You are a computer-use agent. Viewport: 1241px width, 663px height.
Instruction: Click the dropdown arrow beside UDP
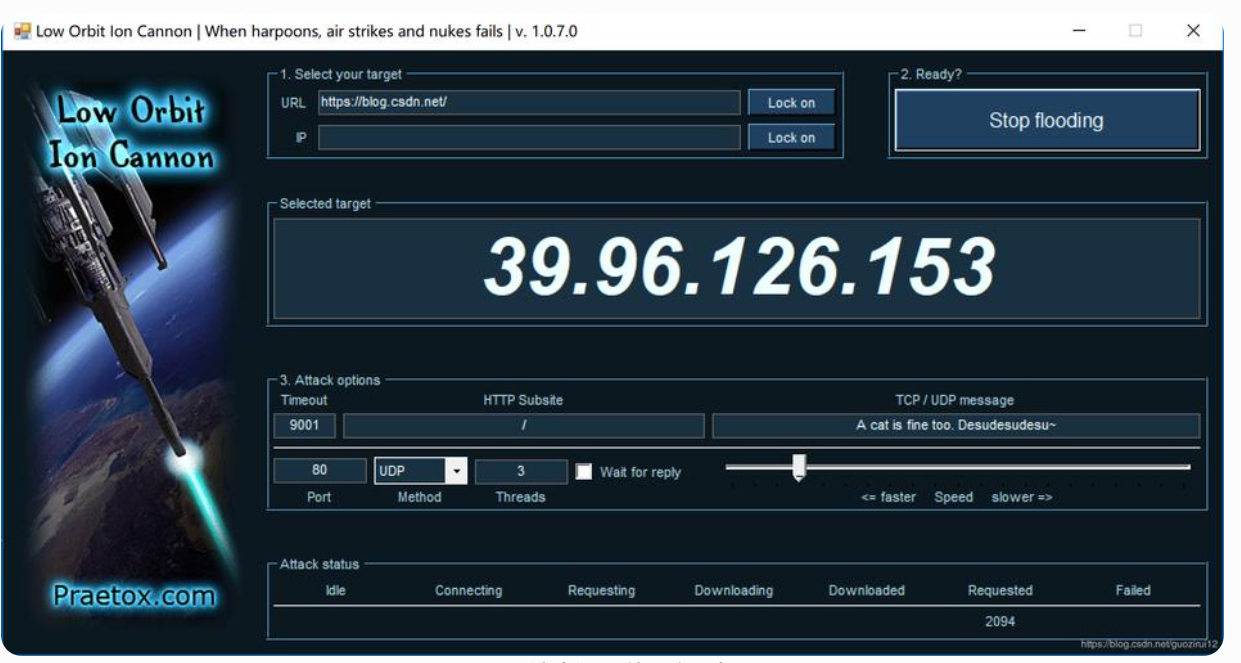456,471
